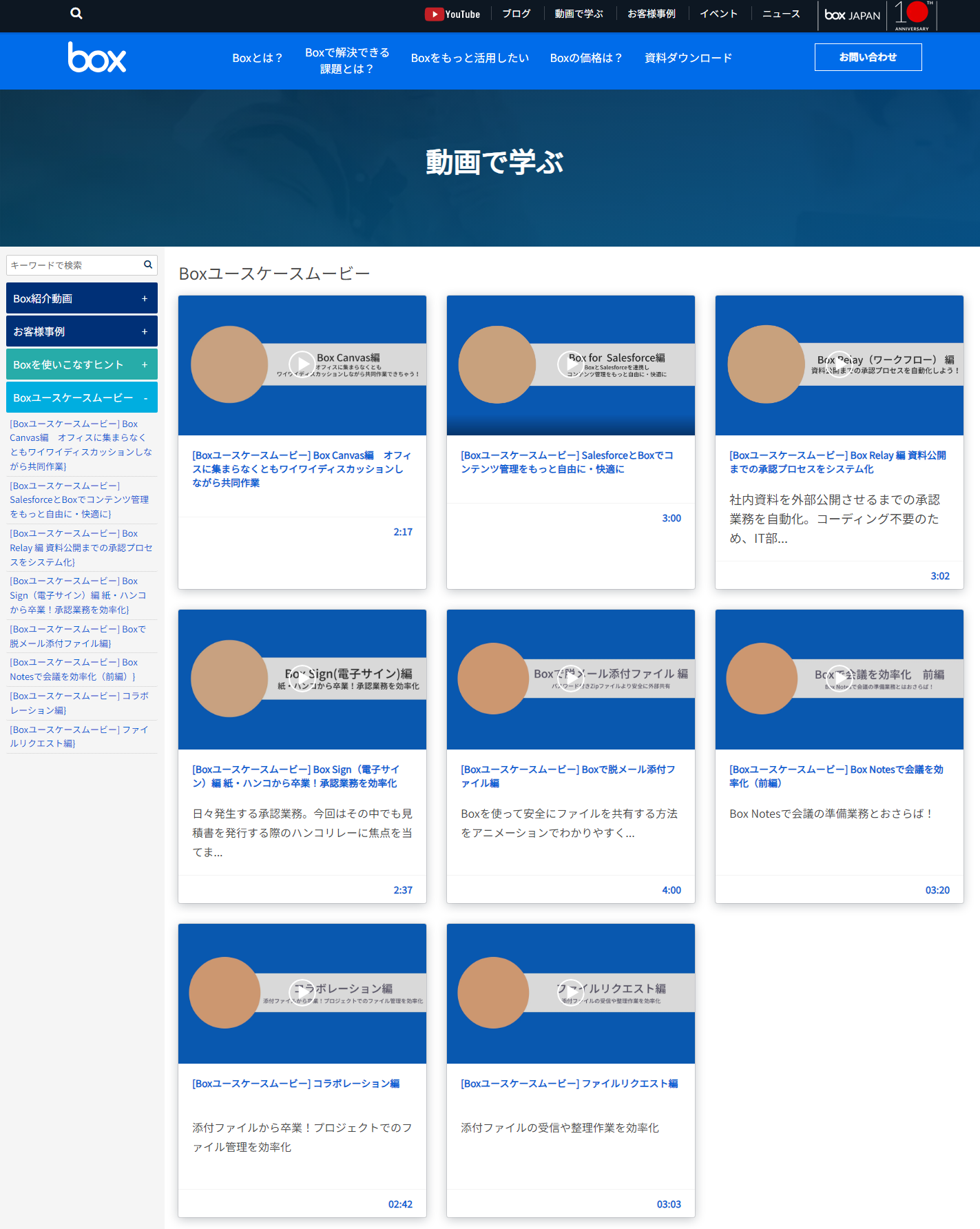Click the 2:17 duration on Canvas card
This screenshot has height=1229, width=980.
[x=403, y=532]
